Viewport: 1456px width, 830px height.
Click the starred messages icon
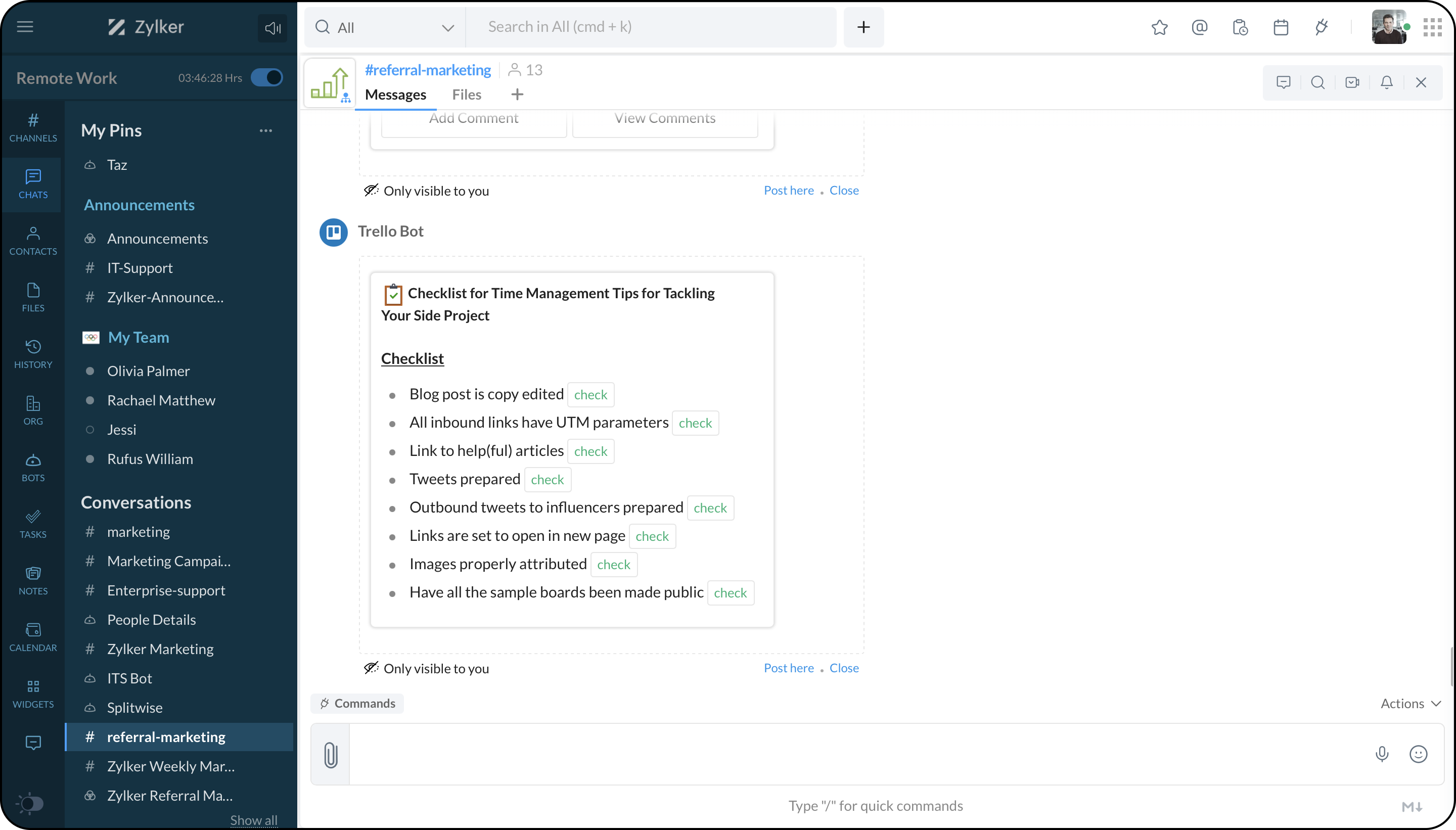(1160, 27)
